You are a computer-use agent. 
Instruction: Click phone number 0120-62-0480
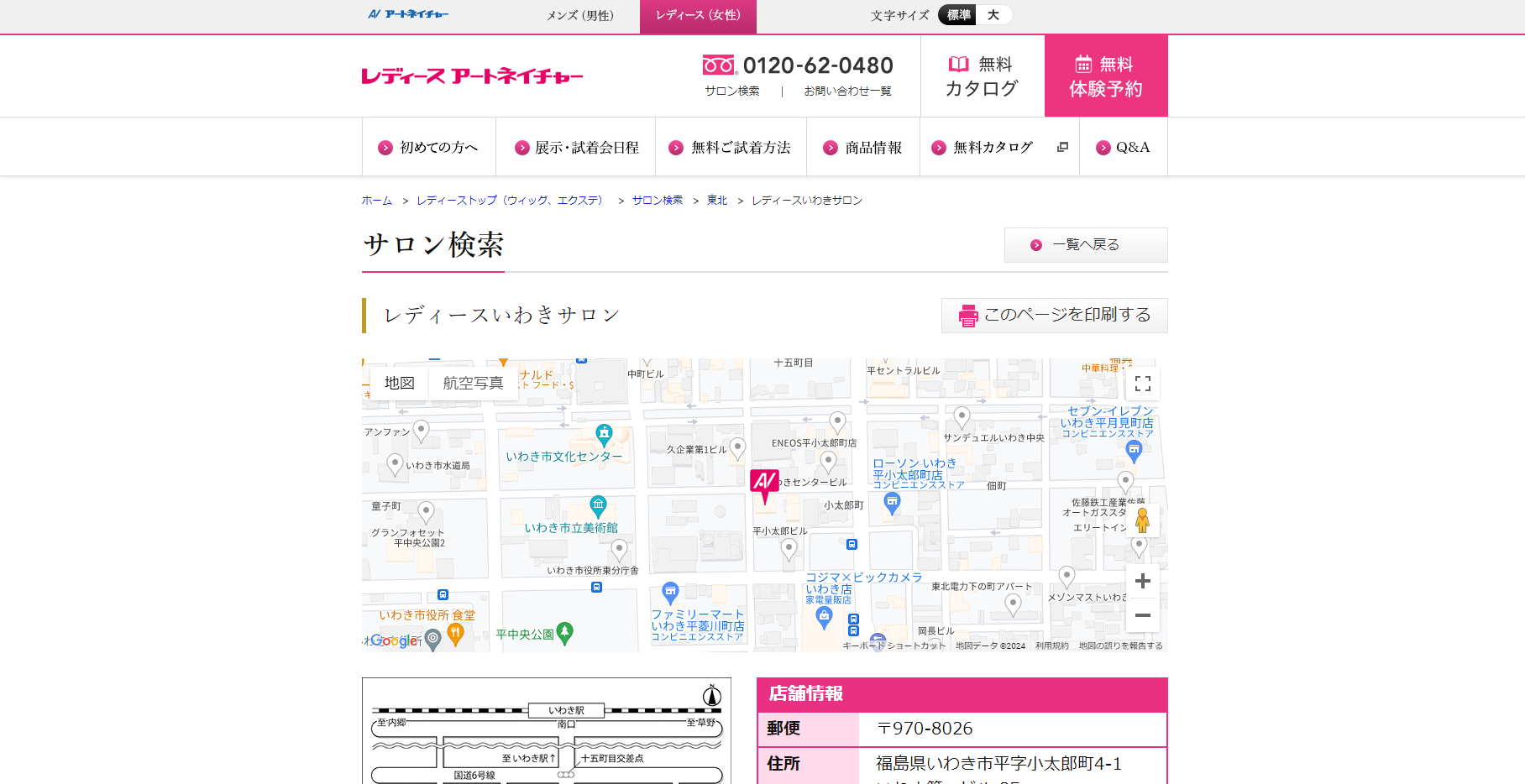[x=818, y=65]
